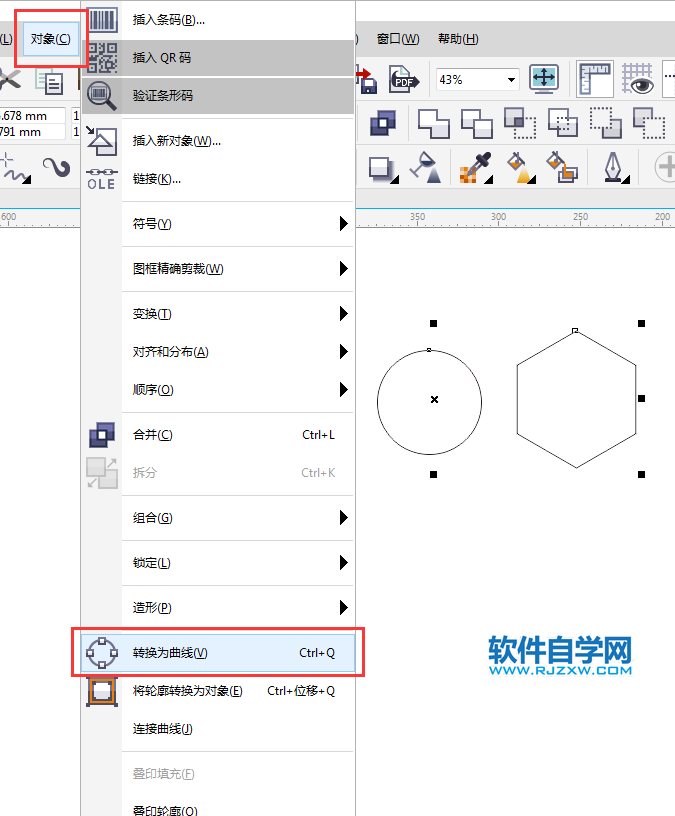Select 链接(K)... entry
Viewport: 675px width, 816px height.
point(218,179)
